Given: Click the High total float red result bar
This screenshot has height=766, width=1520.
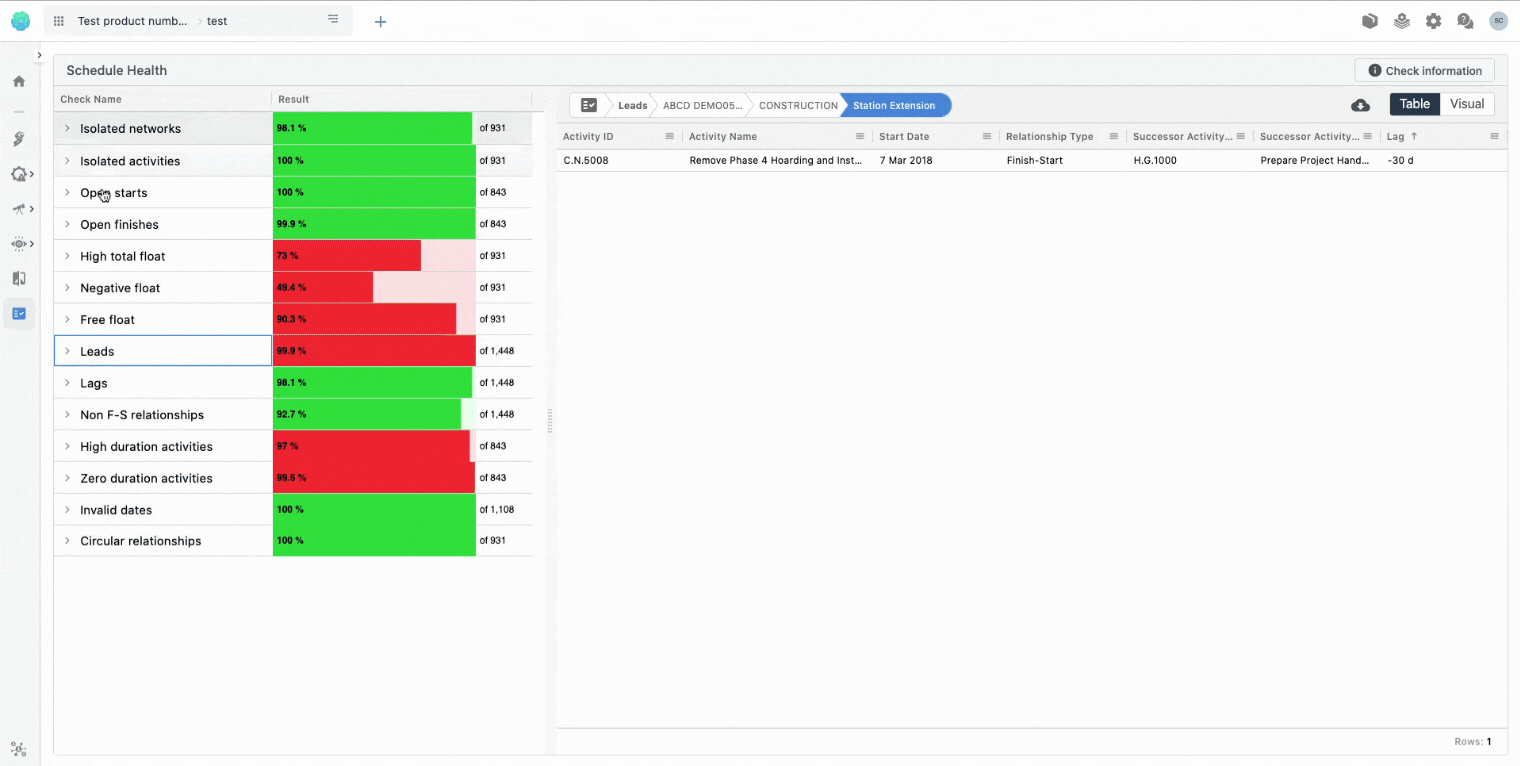Looking at the screenshot, I should point(346,256).
